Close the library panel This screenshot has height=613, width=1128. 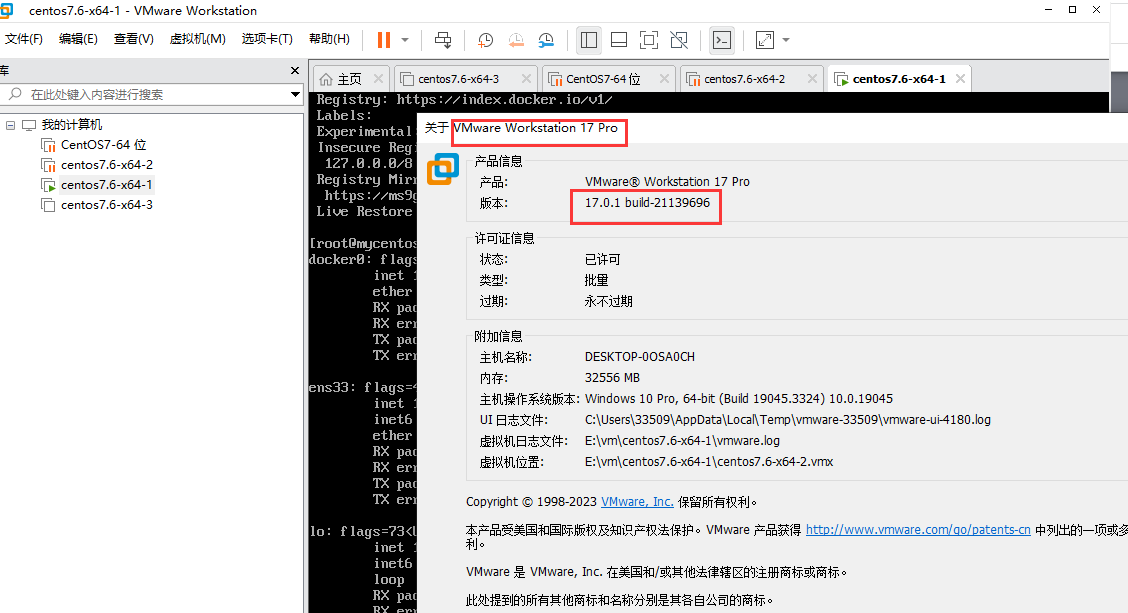(x=294, y=71)
